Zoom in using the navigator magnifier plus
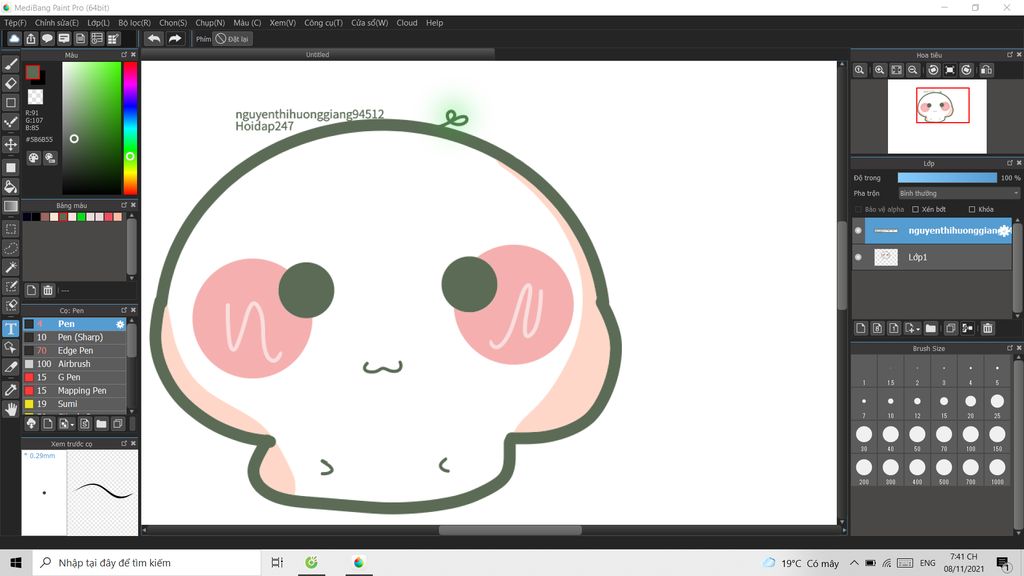The image size is (1024, 576). pos(880,70)
